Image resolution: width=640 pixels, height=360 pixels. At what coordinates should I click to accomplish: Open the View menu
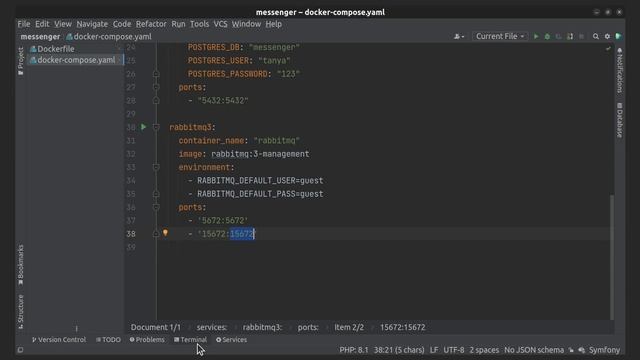point(63,24)
